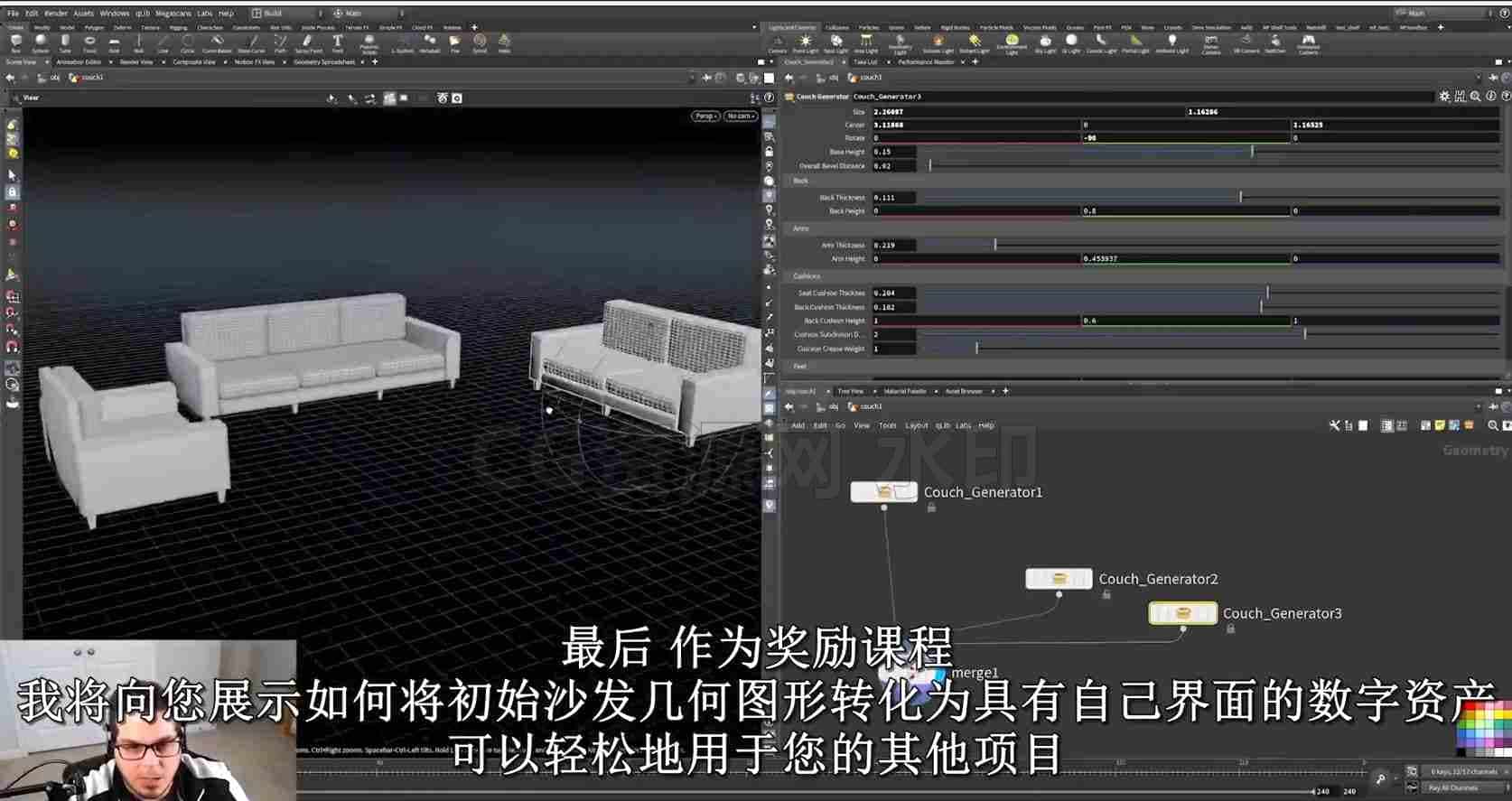Toggle lock flag under Couch_Generator3
The height and width of the screenshot is (801, 1512).
(x=1230, y=629)
